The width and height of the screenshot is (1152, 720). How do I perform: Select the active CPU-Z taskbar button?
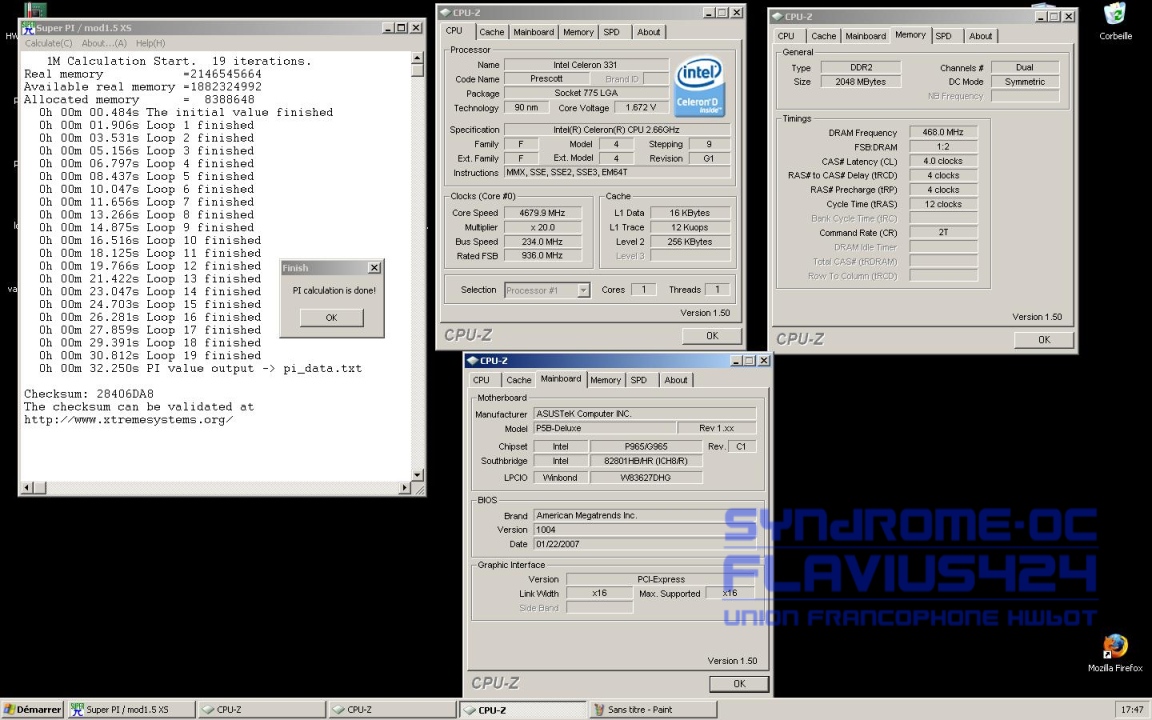point(522,710)
